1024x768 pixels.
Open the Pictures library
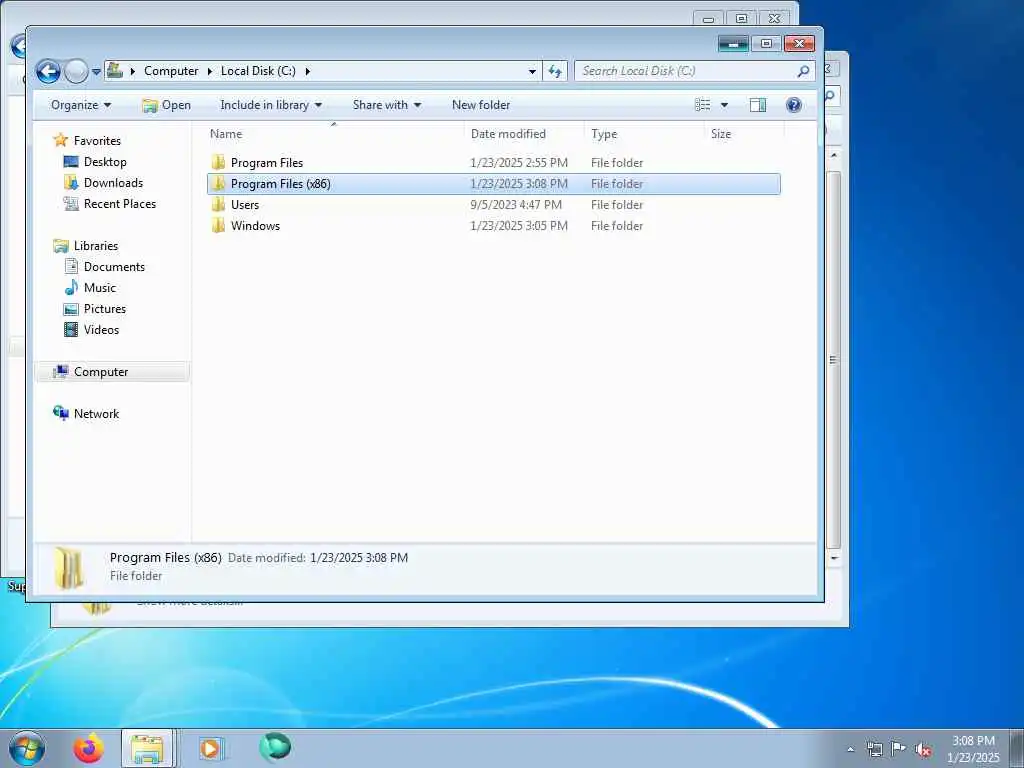104,308
